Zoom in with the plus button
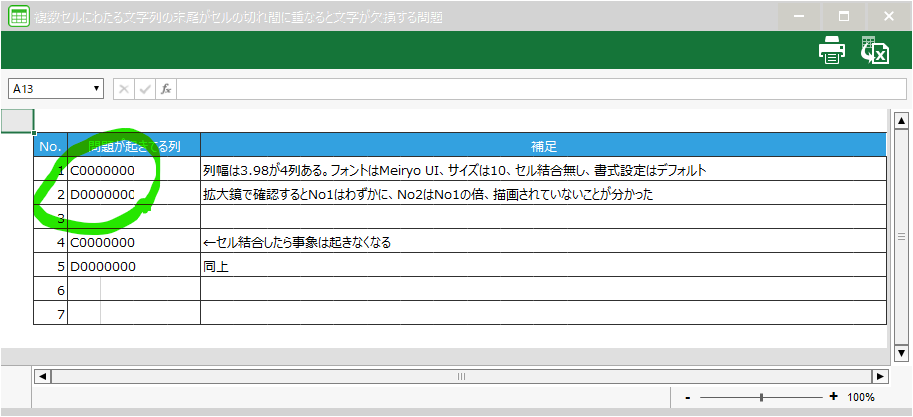Image resolution: width=913 pixels, height=417 pixels. (833, 397)
